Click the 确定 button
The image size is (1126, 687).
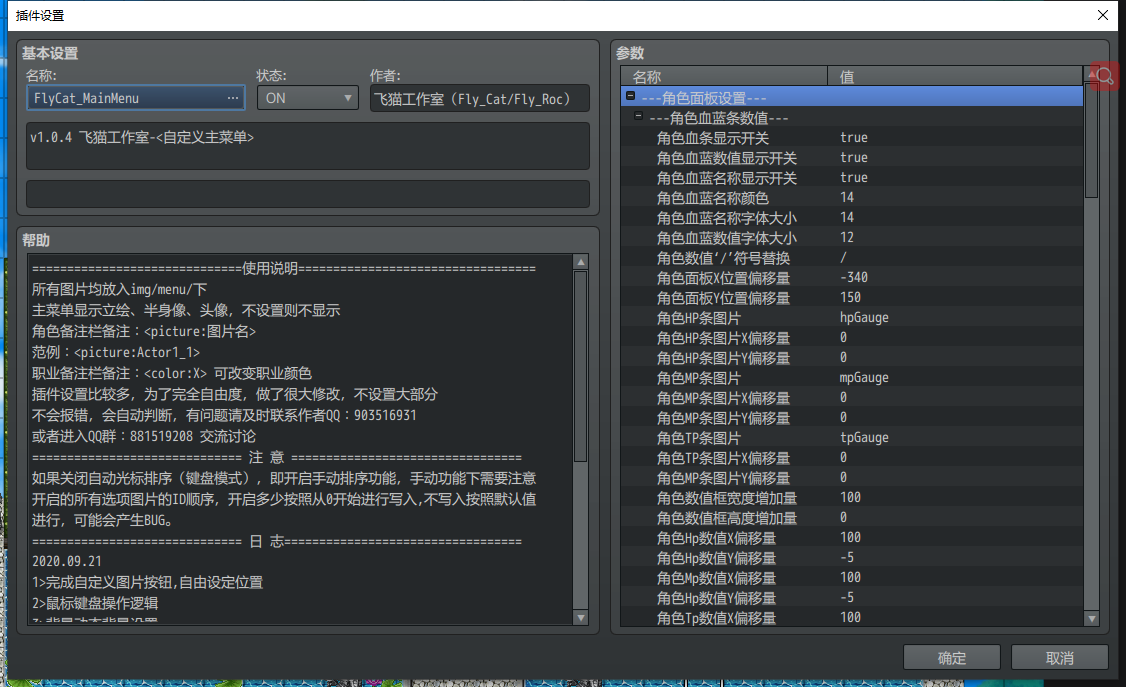coord(951,658)
